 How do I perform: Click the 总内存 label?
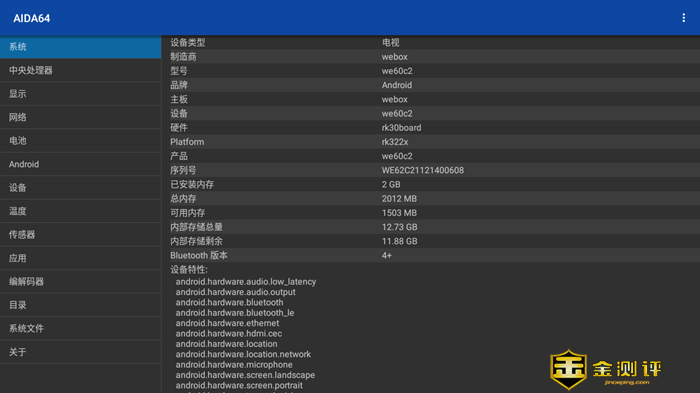coord(183,199)
